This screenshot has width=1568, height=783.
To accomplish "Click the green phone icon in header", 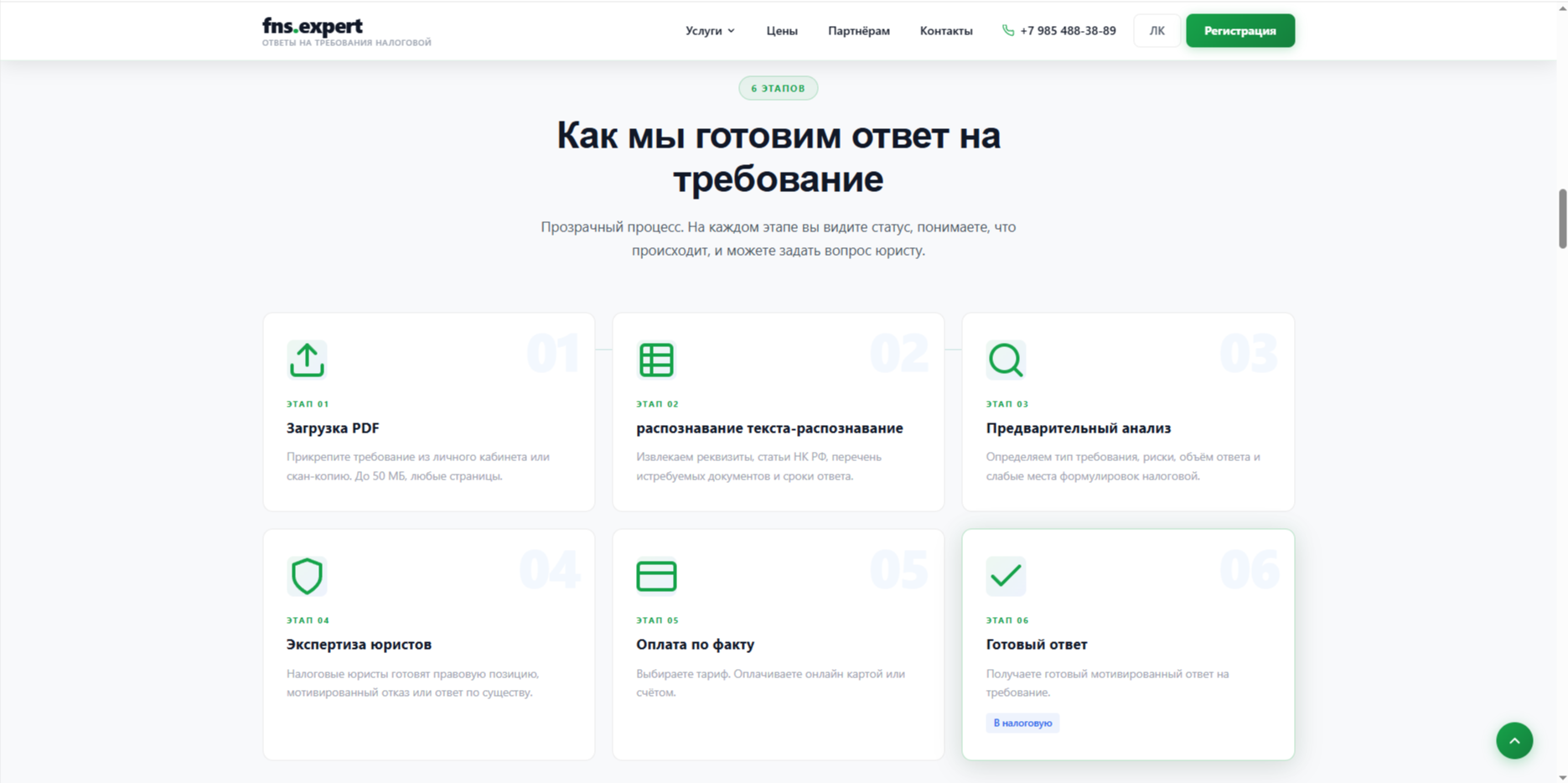I will coord(1008,30).
